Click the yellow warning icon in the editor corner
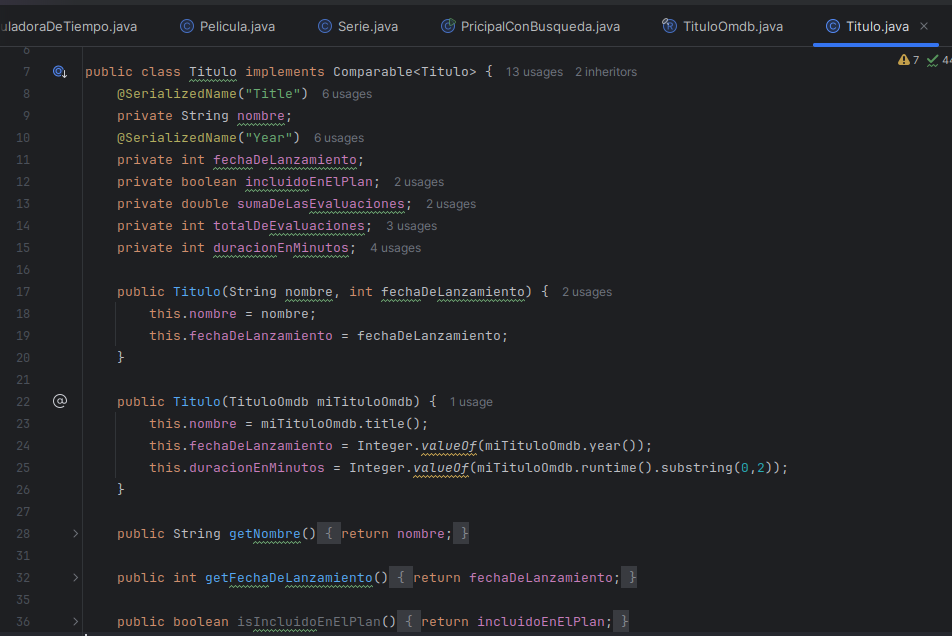Screen dimensions: 952x636 (904, 59)
